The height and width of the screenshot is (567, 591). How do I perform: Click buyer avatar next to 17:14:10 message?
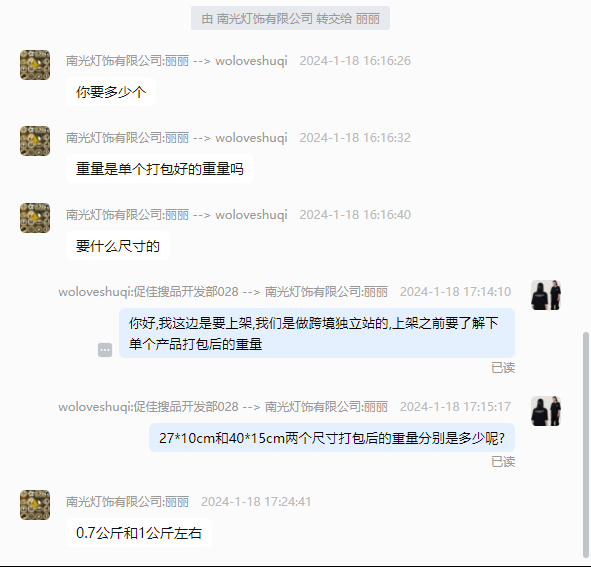point(546,295)
